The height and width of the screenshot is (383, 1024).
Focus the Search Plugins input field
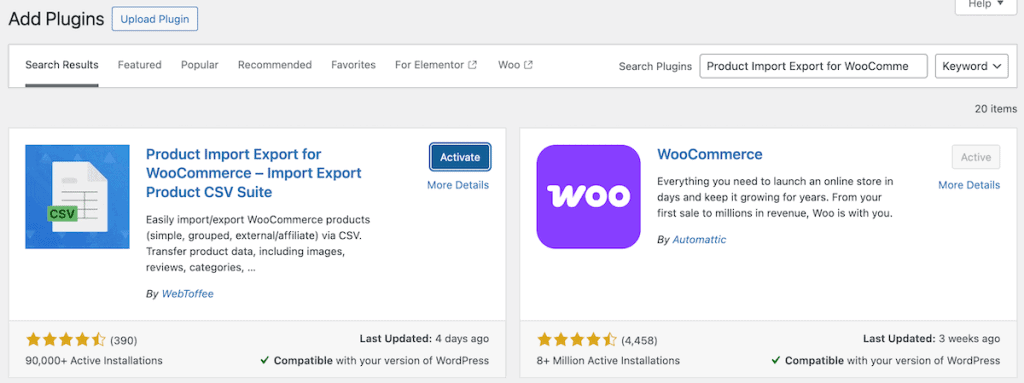pos(813,66)
